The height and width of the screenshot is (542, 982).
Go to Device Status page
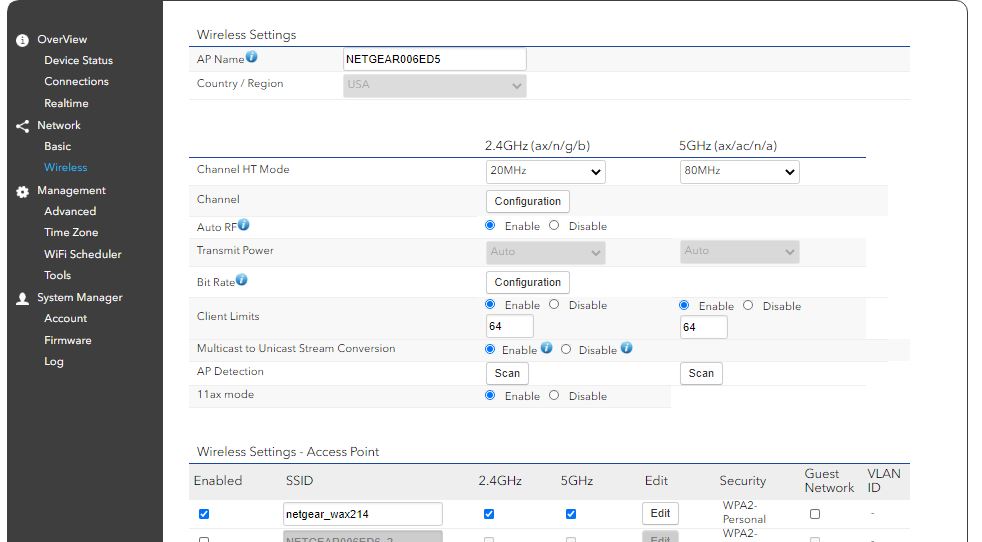tap(78, 60)
